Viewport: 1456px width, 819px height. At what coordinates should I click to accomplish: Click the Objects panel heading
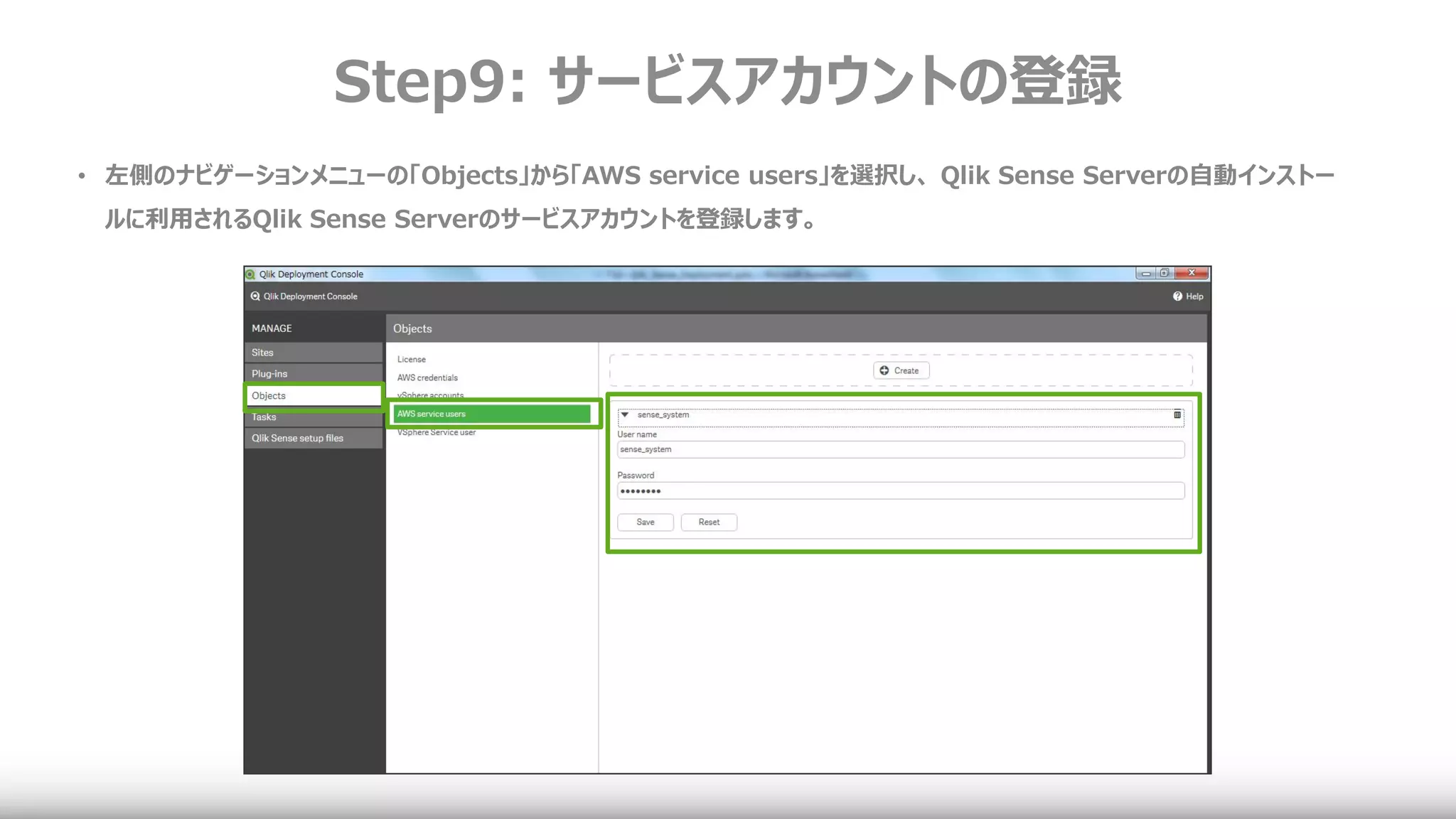[x=412, y=329]
